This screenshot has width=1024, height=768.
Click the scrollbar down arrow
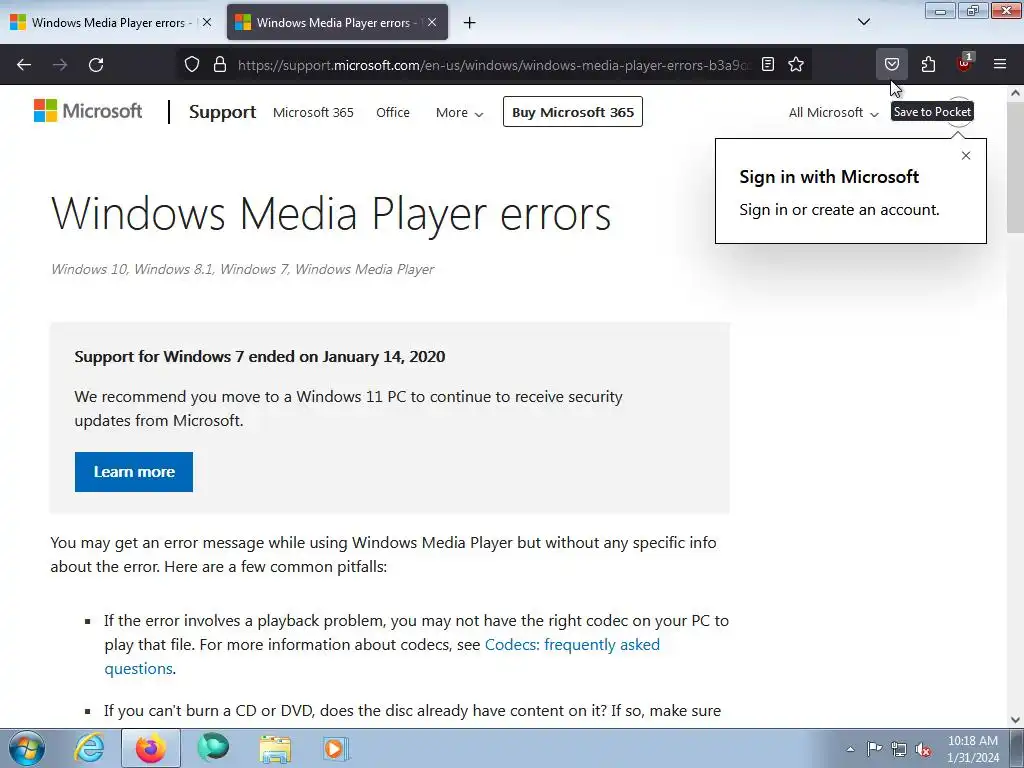click(x=1016, y=720)
